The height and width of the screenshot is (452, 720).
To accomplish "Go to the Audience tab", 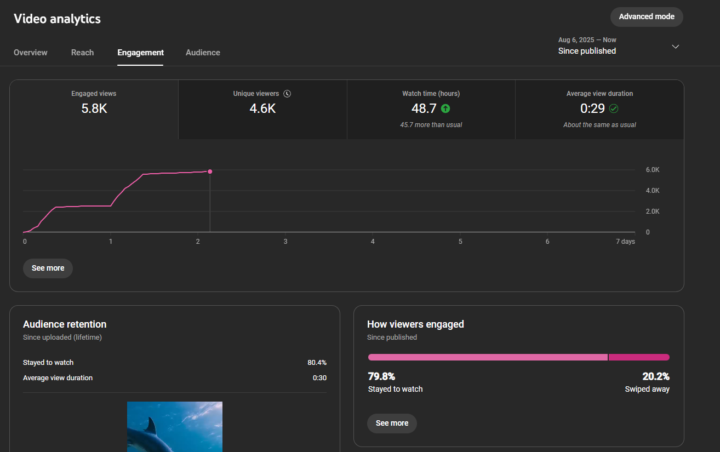I will 203,52.
